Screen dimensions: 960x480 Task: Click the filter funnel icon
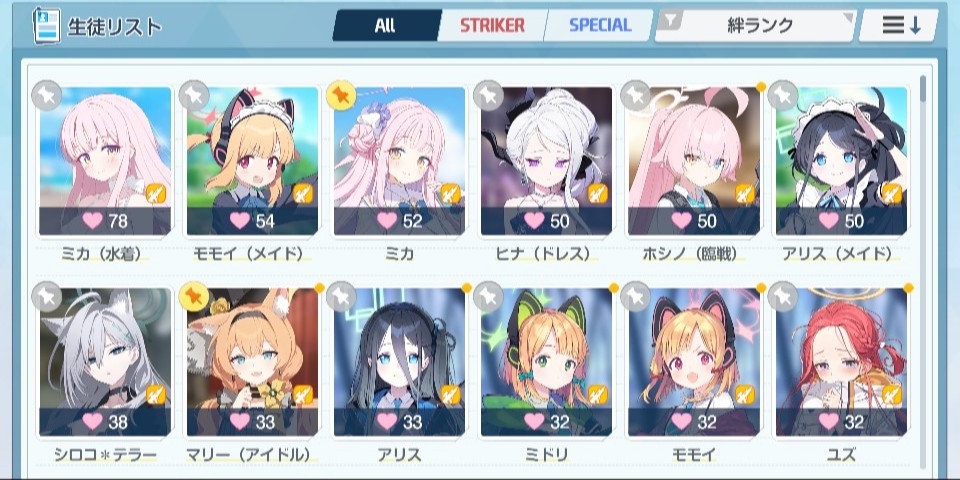(672, 21)
